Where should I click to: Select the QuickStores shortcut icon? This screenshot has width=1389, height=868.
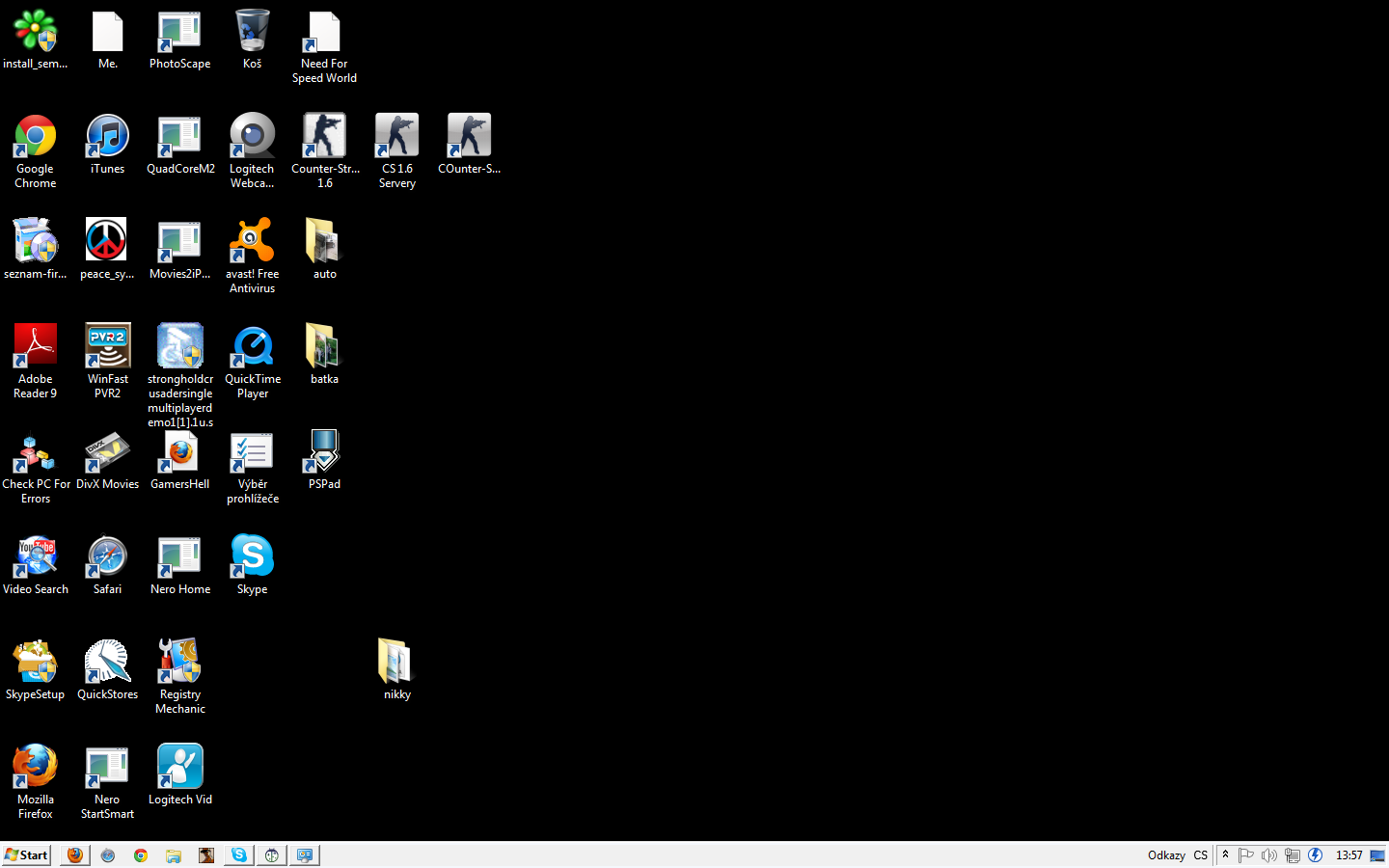click(107, 663)
